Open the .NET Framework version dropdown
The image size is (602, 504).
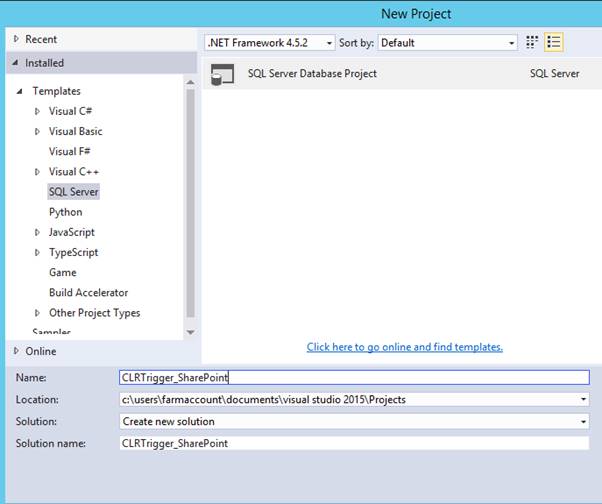[x=270, y=43]
